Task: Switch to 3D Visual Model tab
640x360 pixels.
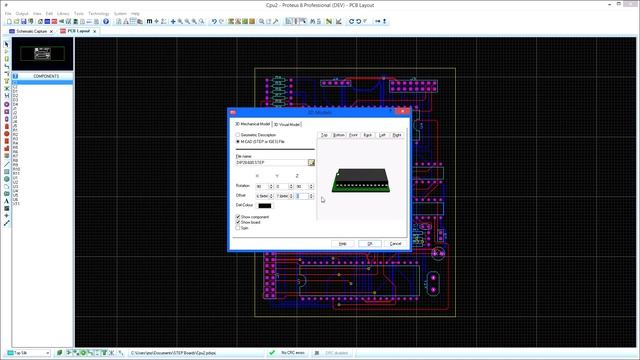Action: pyautogui.click(x=287, y=124)
